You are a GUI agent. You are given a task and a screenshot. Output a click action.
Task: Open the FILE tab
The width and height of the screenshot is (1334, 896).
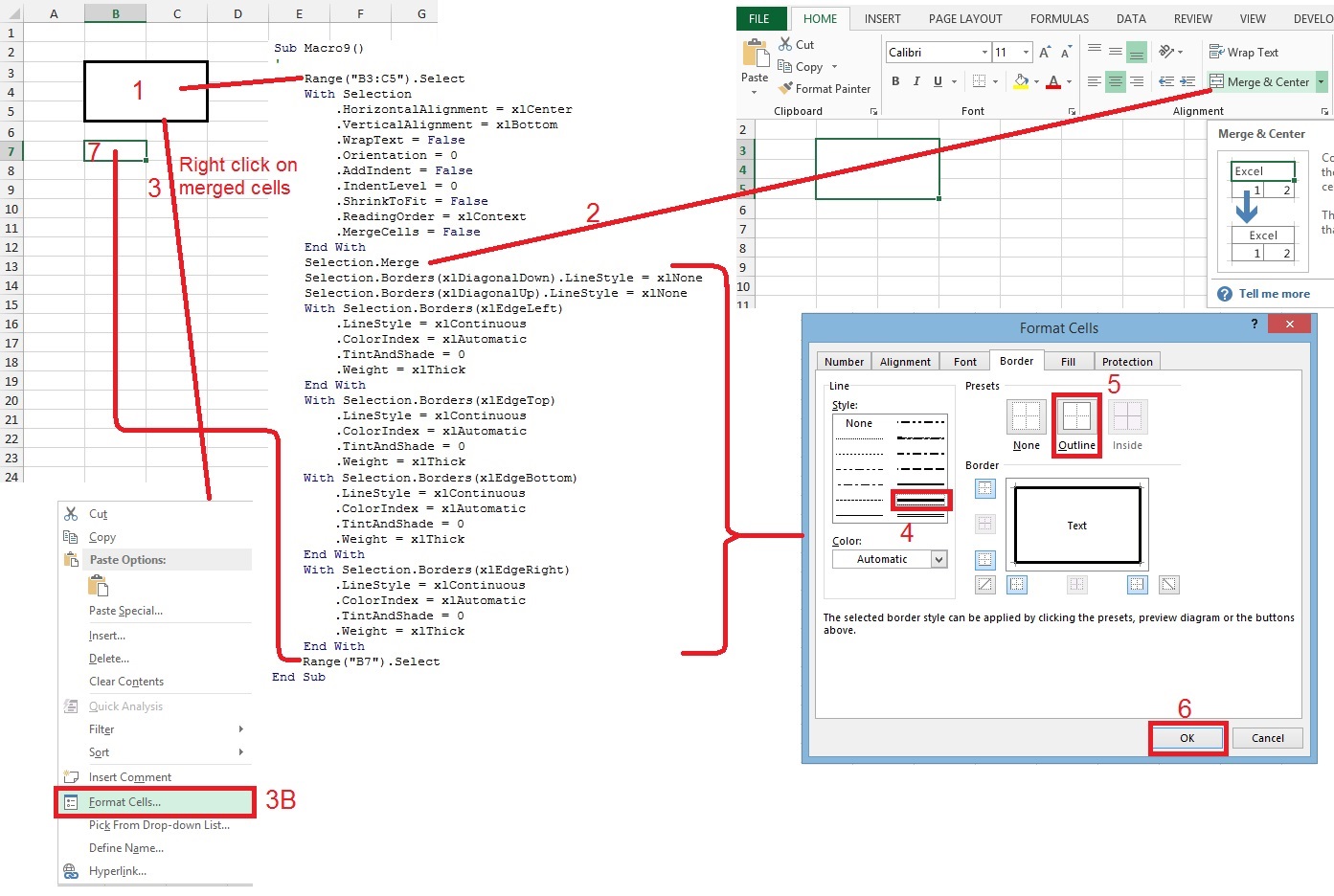click(x=759, y=18)
